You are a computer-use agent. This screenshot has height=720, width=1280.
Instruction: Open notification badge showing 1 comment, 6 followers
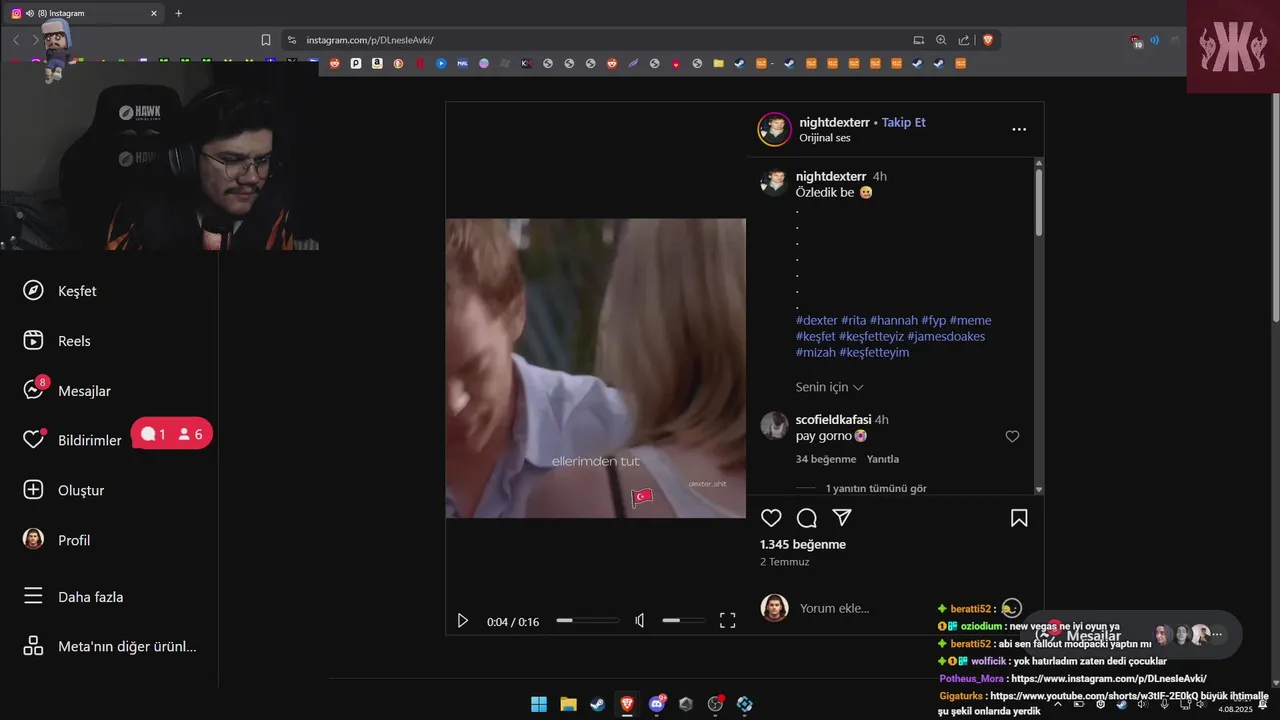tap(172, 434)
